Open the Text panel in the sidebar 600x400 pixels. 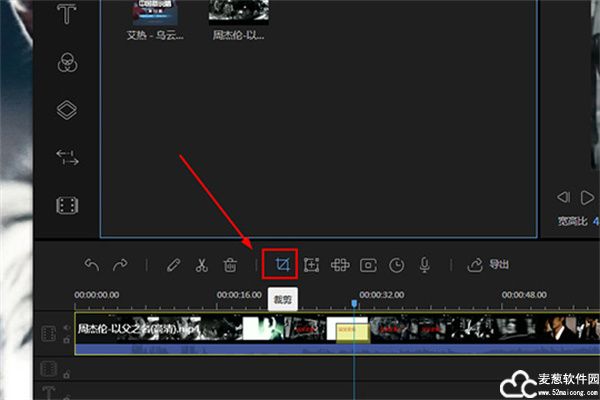tap(67, 14)
